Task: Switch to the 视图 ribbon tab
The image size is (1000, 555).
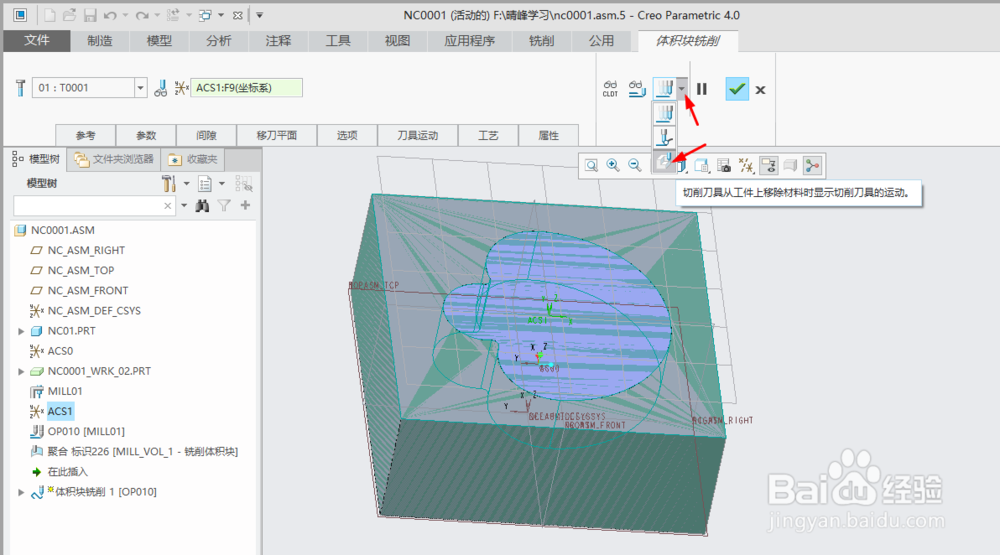Action: [x=397, y=41]
